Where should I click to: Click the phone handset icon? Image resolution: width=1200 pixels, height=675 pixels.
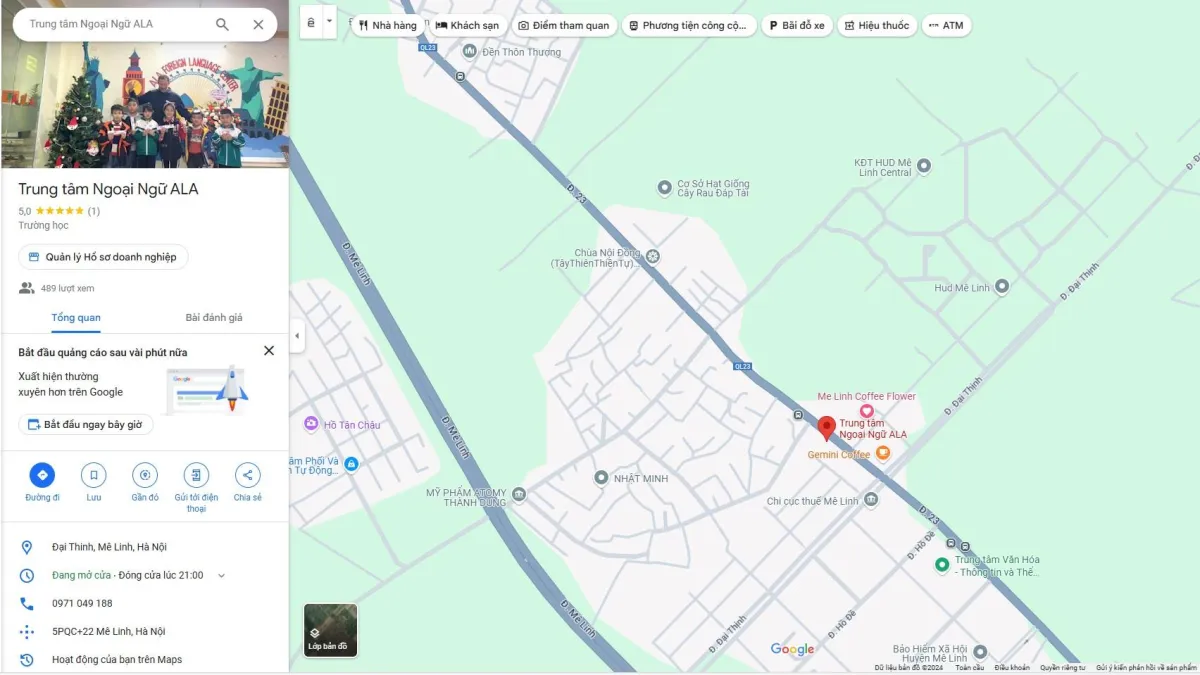(x=27, y=603)
